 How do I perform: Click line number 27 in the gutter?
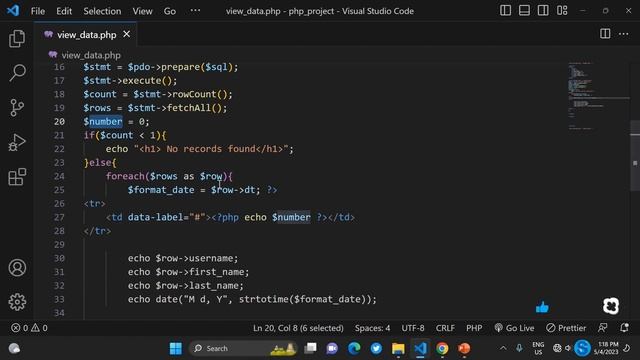point(59,217)
